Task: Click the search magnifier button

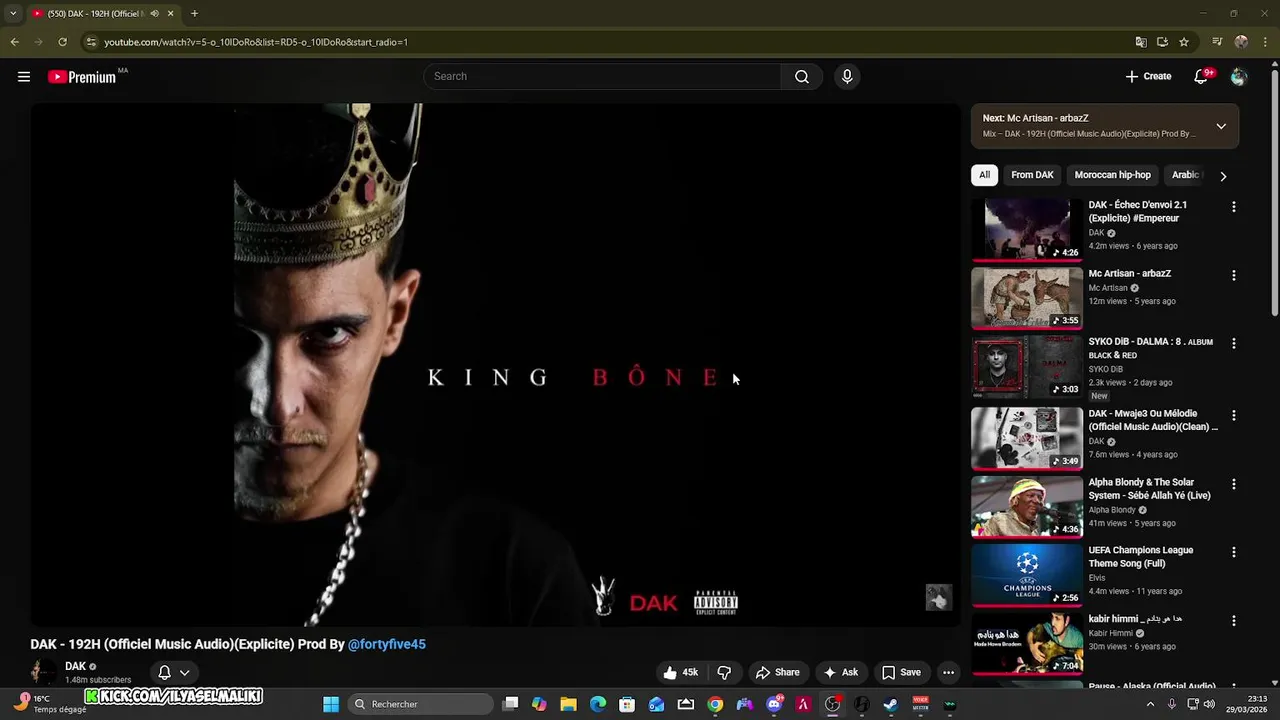Action: [802, 77]
